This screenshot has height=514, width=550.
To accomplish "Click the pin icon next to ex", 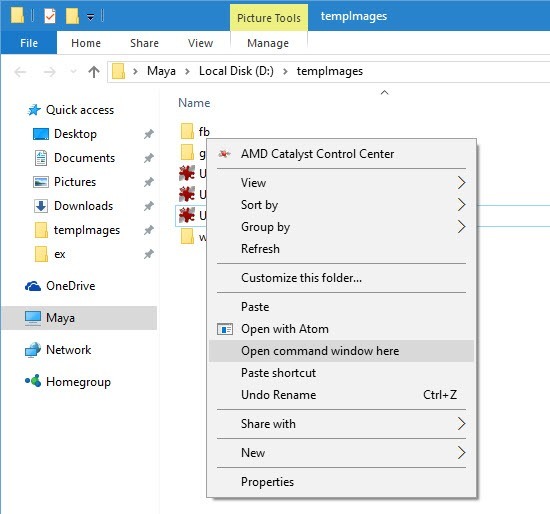I will 149,254.
